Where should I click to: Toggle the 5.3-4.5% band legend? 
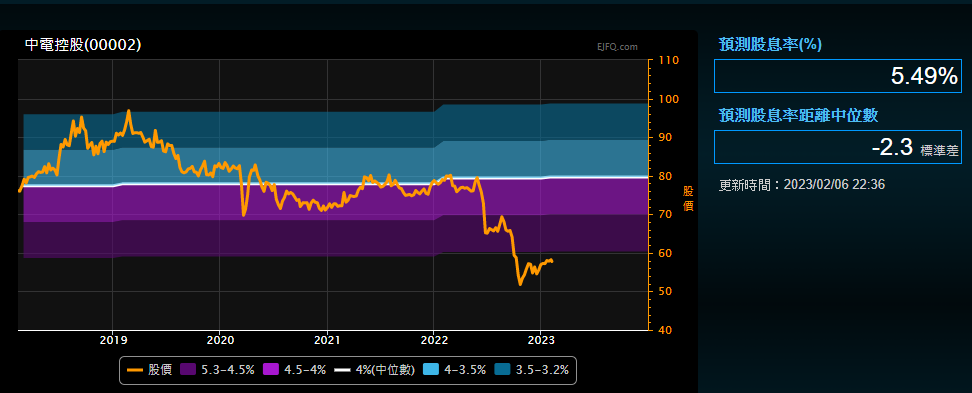click(x=217, y=370)
